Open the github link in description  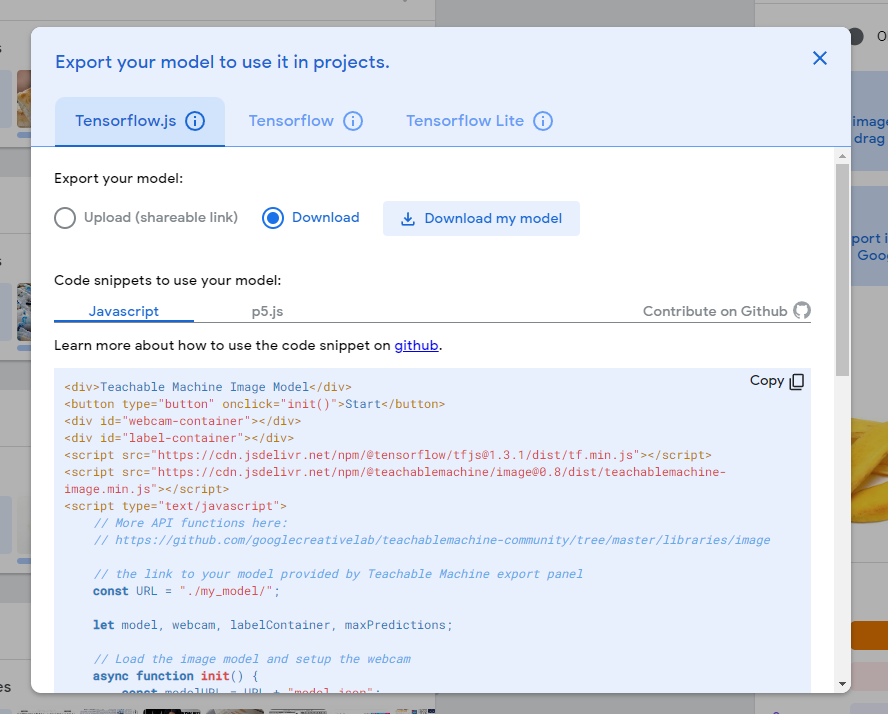point(416,345)
